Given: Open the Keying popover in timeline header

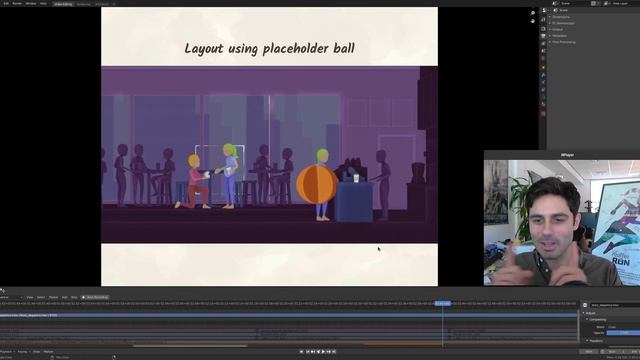Looking at the screenshot, I should tap(23, 351).
